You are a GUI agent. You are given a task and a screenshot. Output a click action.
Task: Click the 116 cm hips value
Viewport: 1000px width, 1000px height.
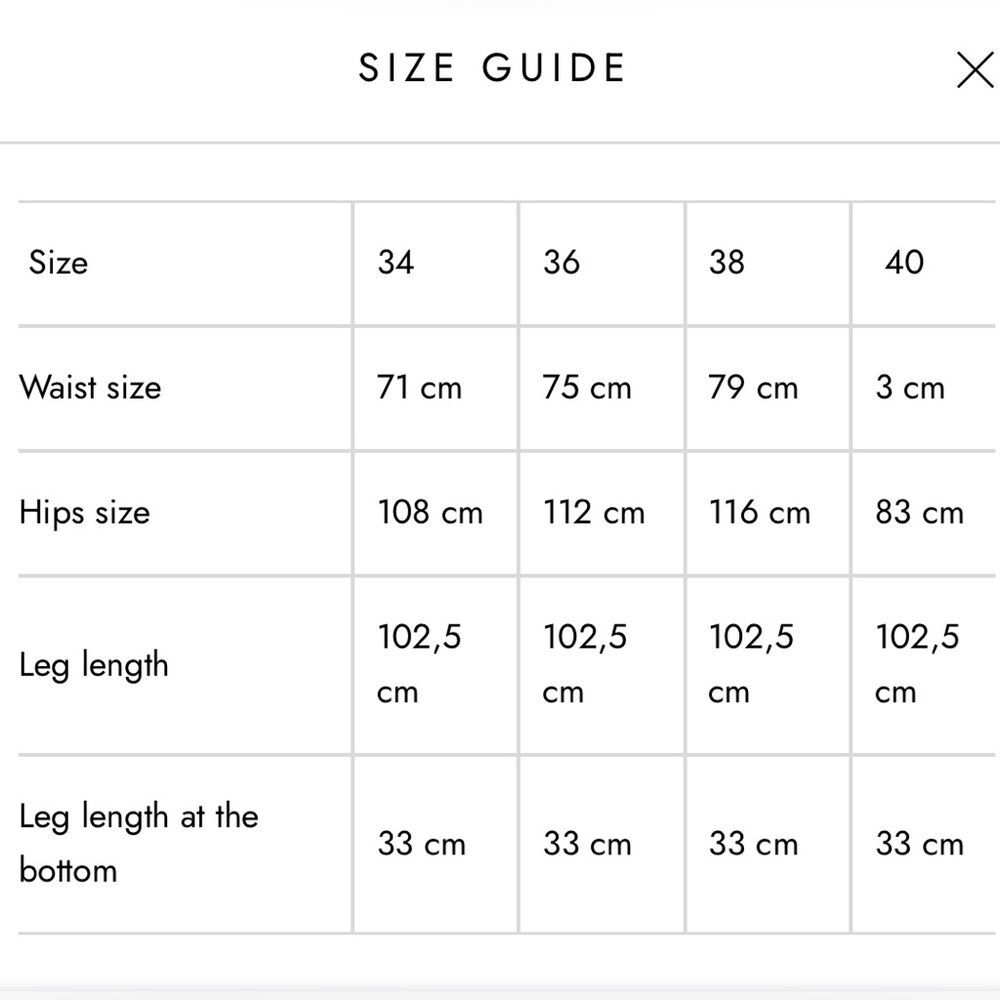coord(759,513)
